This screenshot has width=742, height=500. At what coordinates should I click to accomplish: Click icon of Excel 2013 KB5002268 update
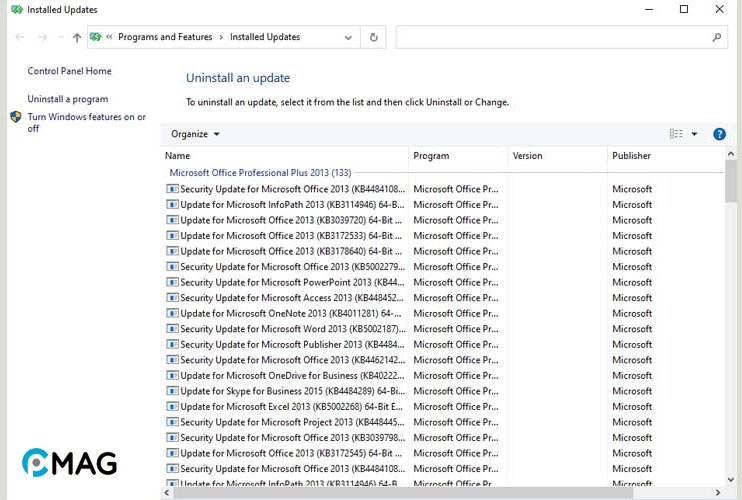172,407
